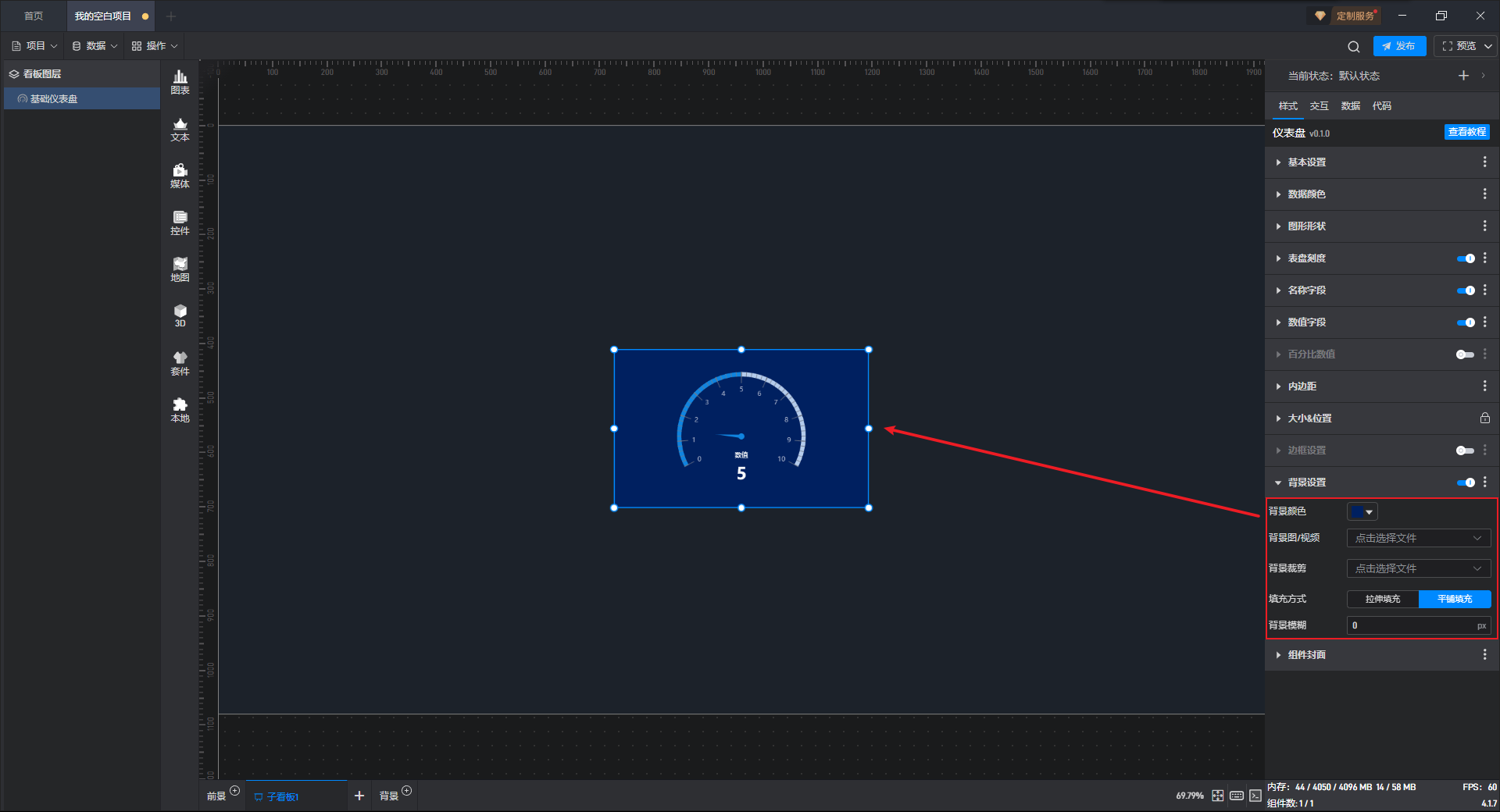
Task: Open a new tab with plus button
Action: click(171, 16)
